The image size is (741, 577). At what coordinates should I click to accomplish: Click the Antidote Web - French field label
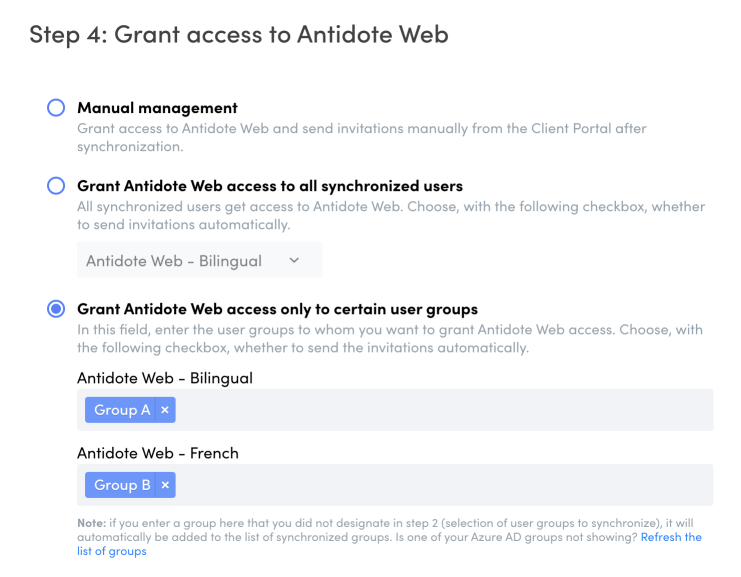coord(158,453)
